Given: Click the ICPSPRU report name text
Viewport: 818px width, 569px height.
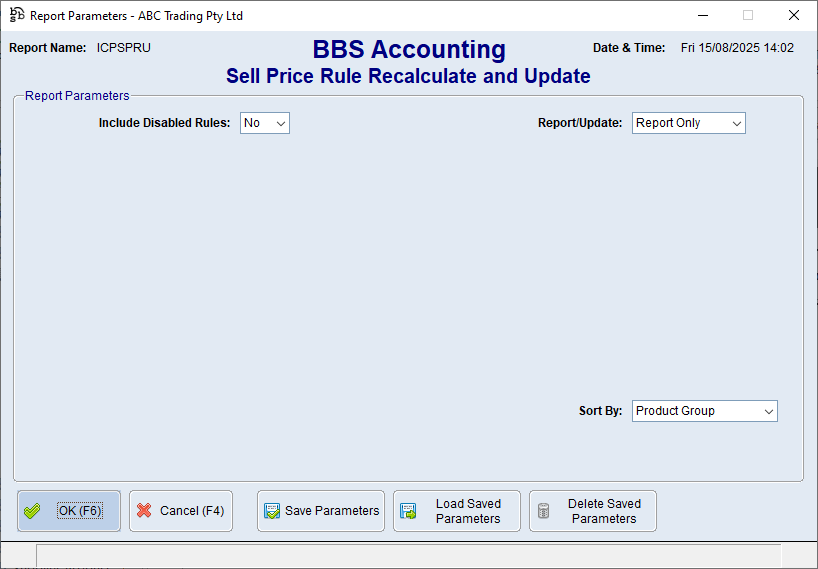Looking at the screenshot, I should pyautogui.click(x=124, y=48).
